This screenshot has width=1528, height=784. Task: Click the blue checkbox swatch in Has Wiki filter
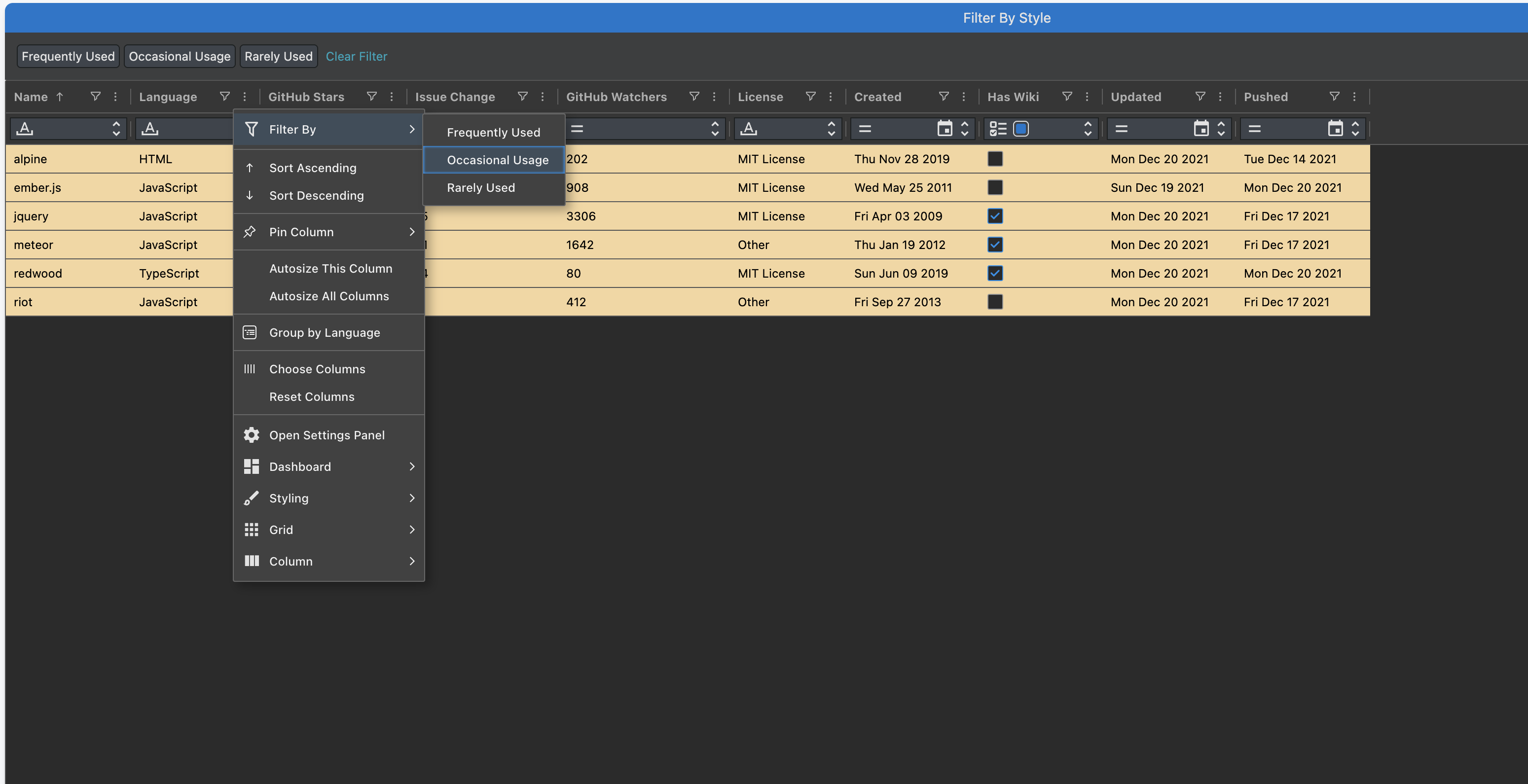[x=1021, y=129]
